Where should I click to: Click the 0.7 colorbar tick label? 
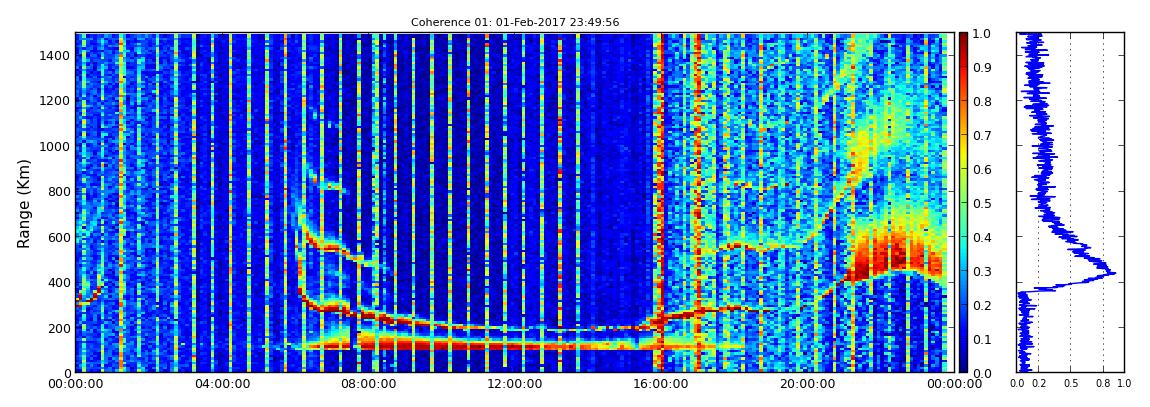981,136
